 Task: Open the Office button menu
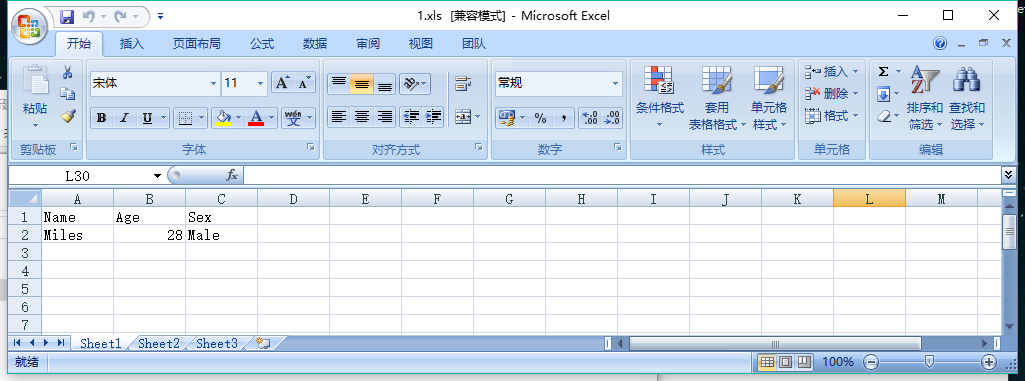tap(29, 26)
